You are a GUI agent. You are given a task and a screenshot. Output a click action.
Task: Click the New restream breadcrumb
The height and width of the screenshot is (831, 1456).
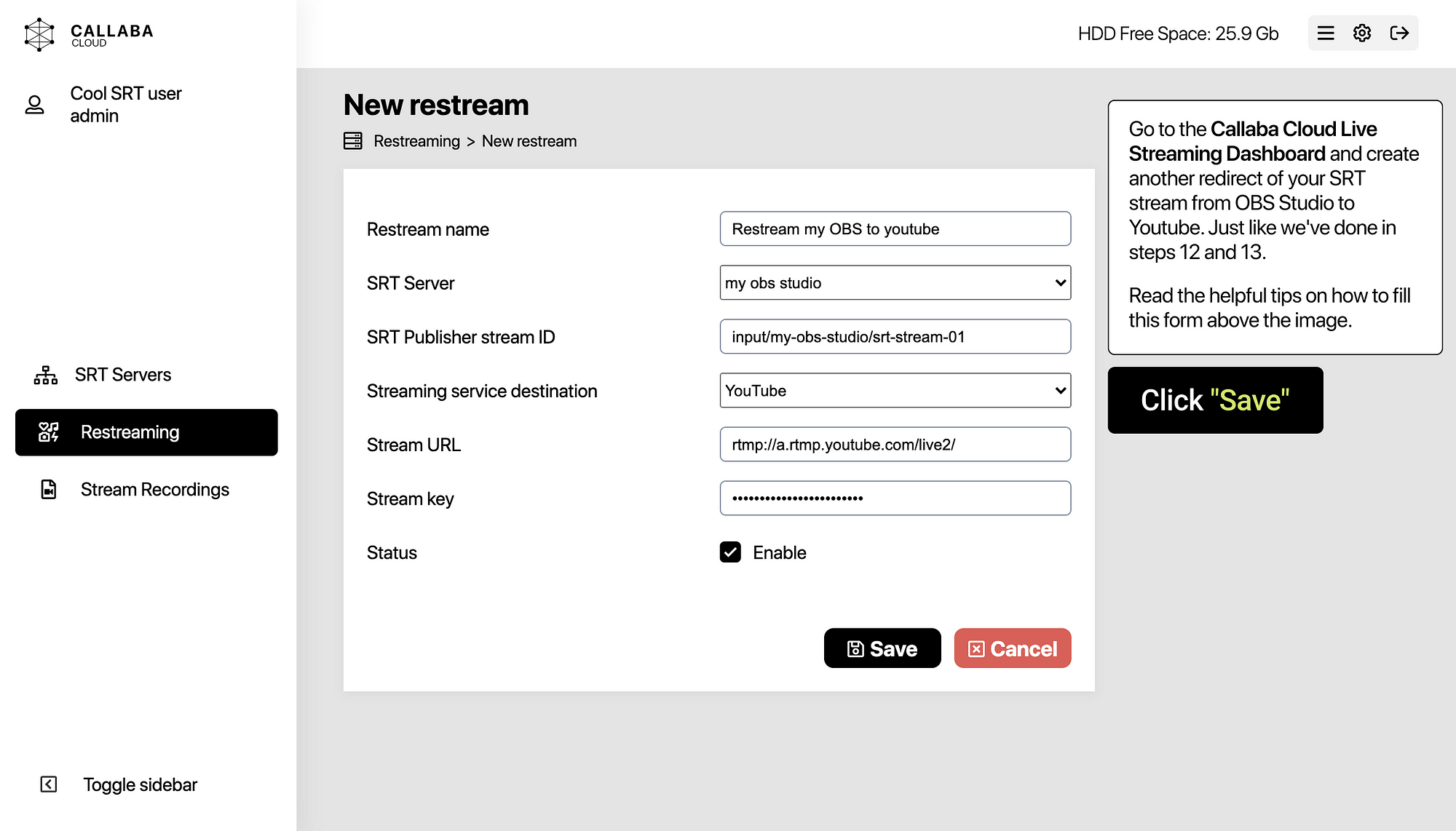tap(529, 141)
